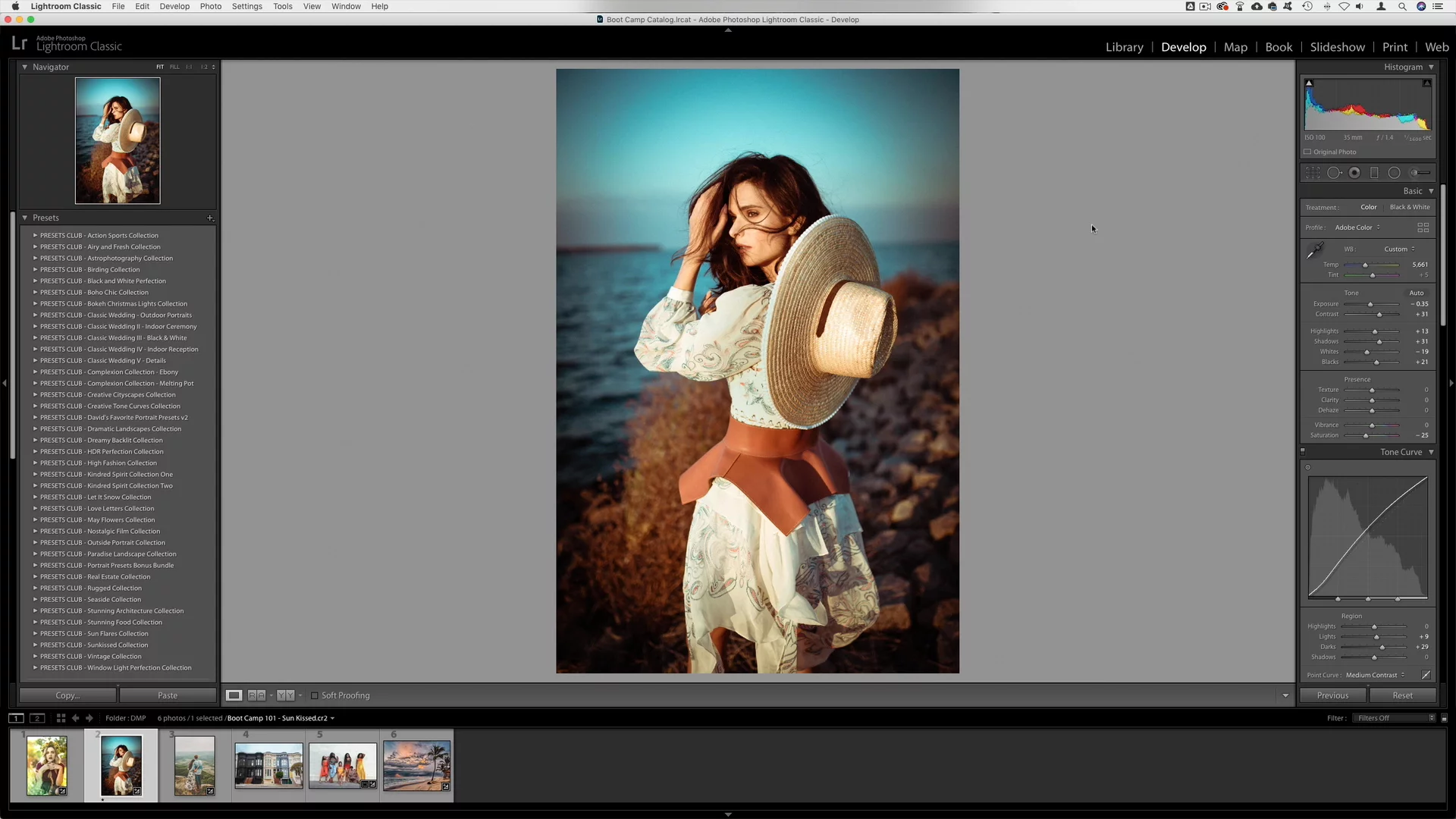Set Treatment to Color
This screenshot has width=1456, height=819.
[1368, 207]
